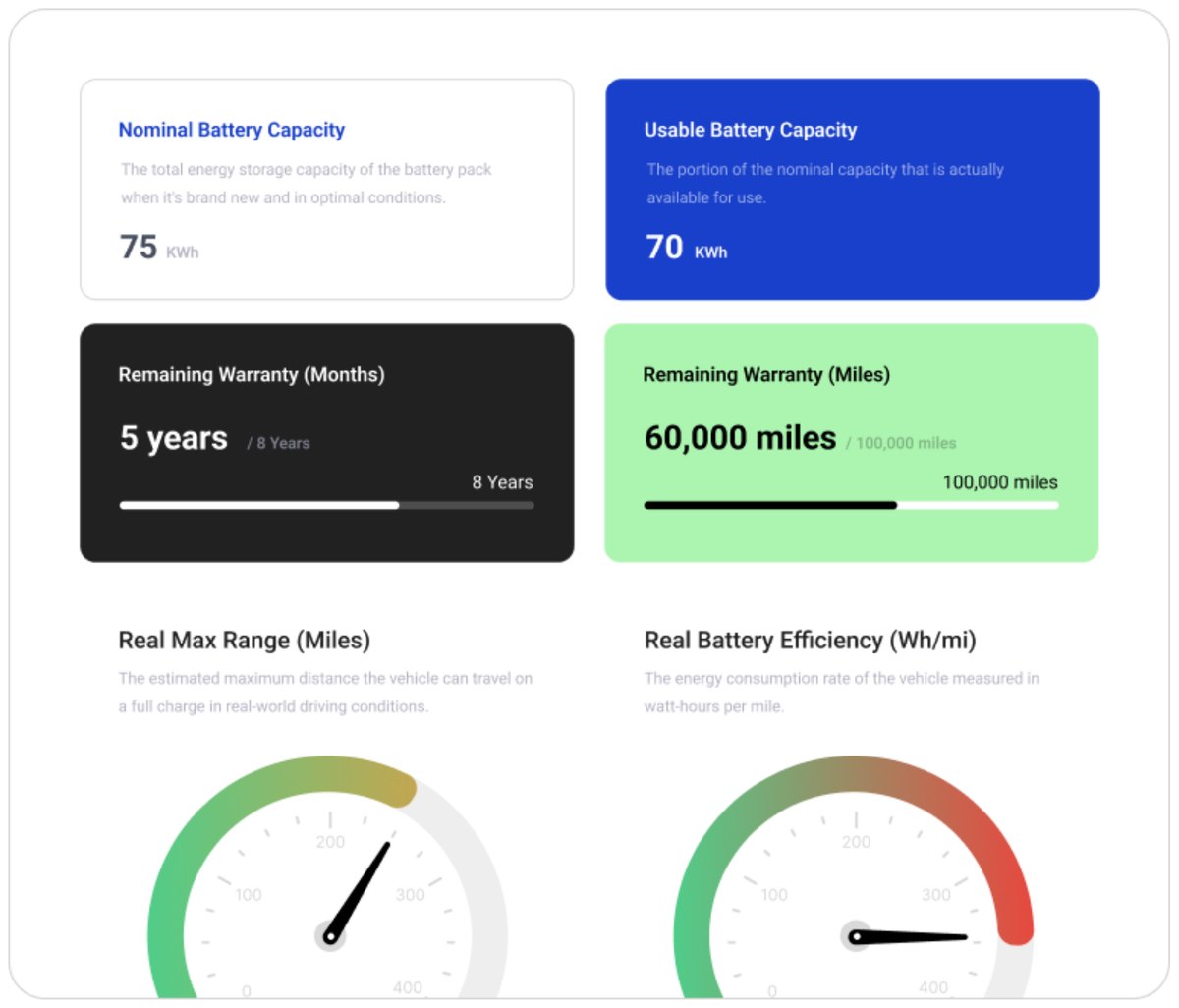This screenshot has width=1179, height=1008.
Task: Click the 200 tick on Max Range gauge
Action: click(330, 842)
